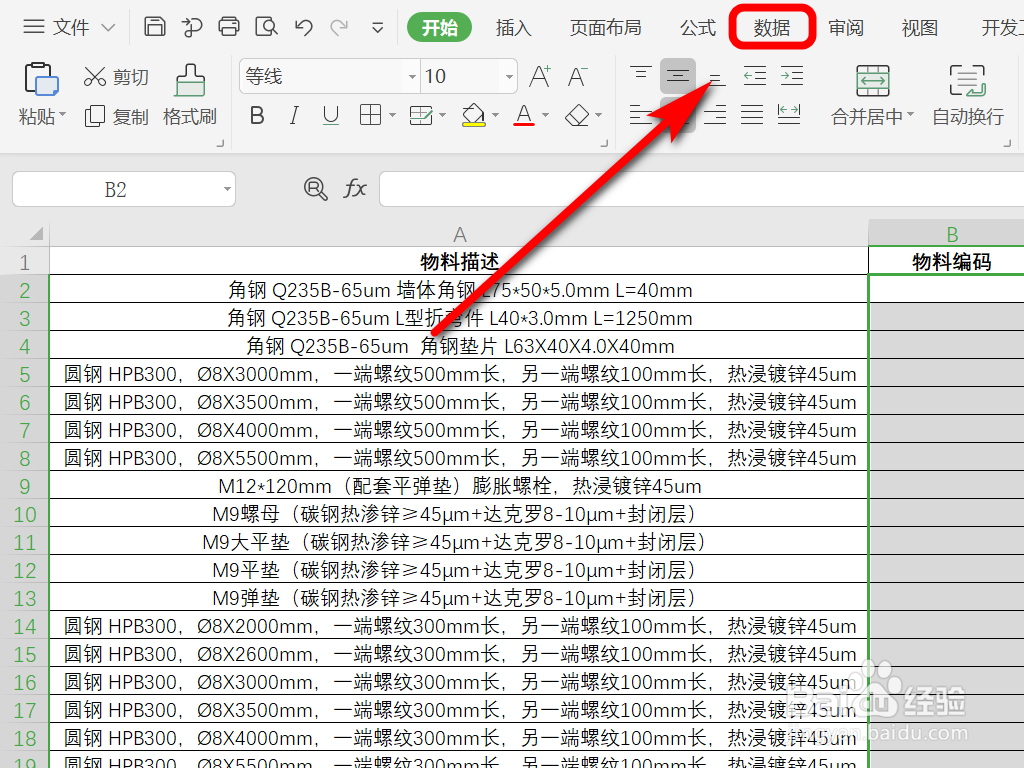Open print preview with the magnifier-page icon

click(x=266, y=27)
